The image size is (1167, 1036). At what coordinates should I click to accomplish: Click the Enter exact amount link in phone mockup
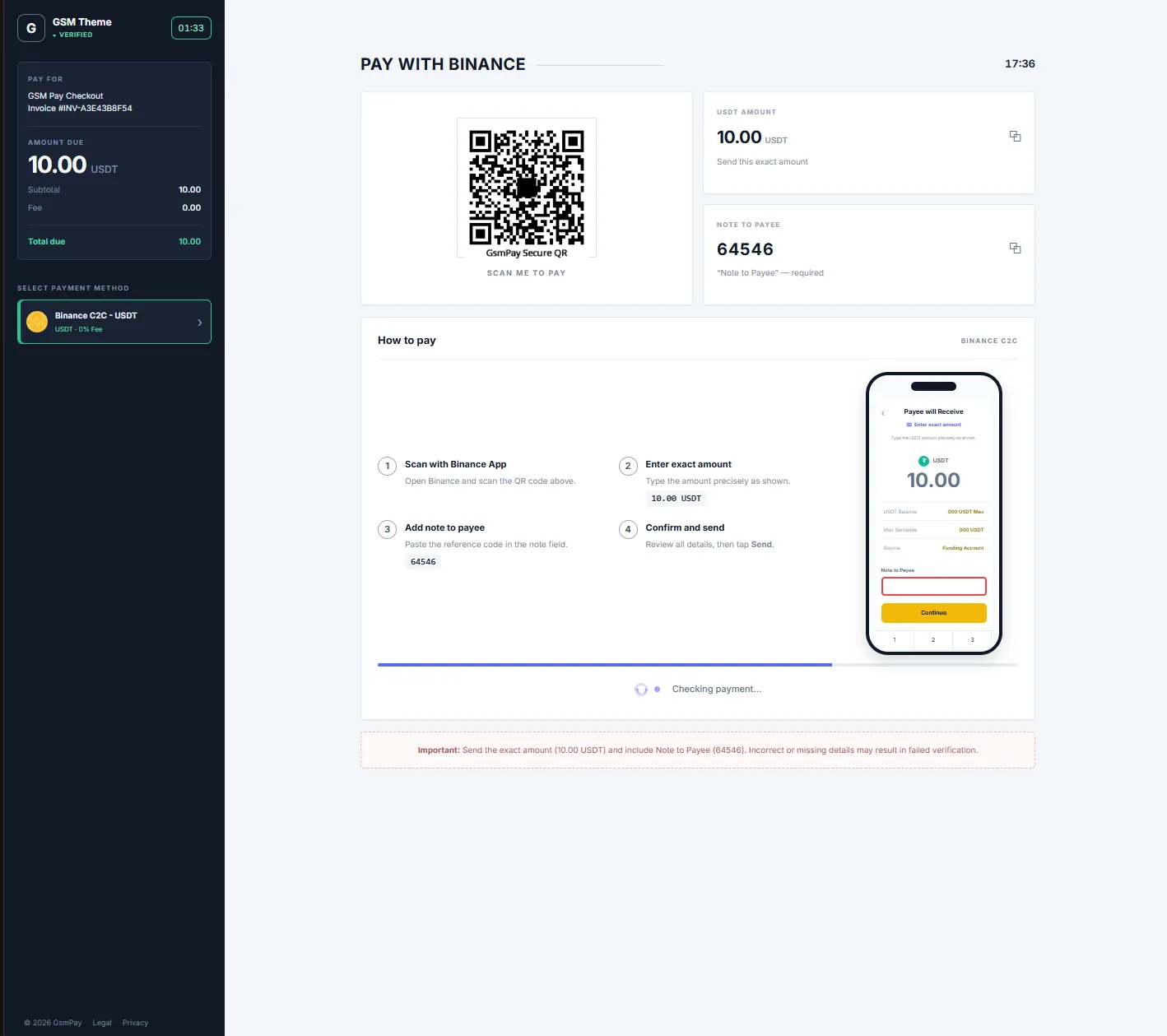(934, 425)
